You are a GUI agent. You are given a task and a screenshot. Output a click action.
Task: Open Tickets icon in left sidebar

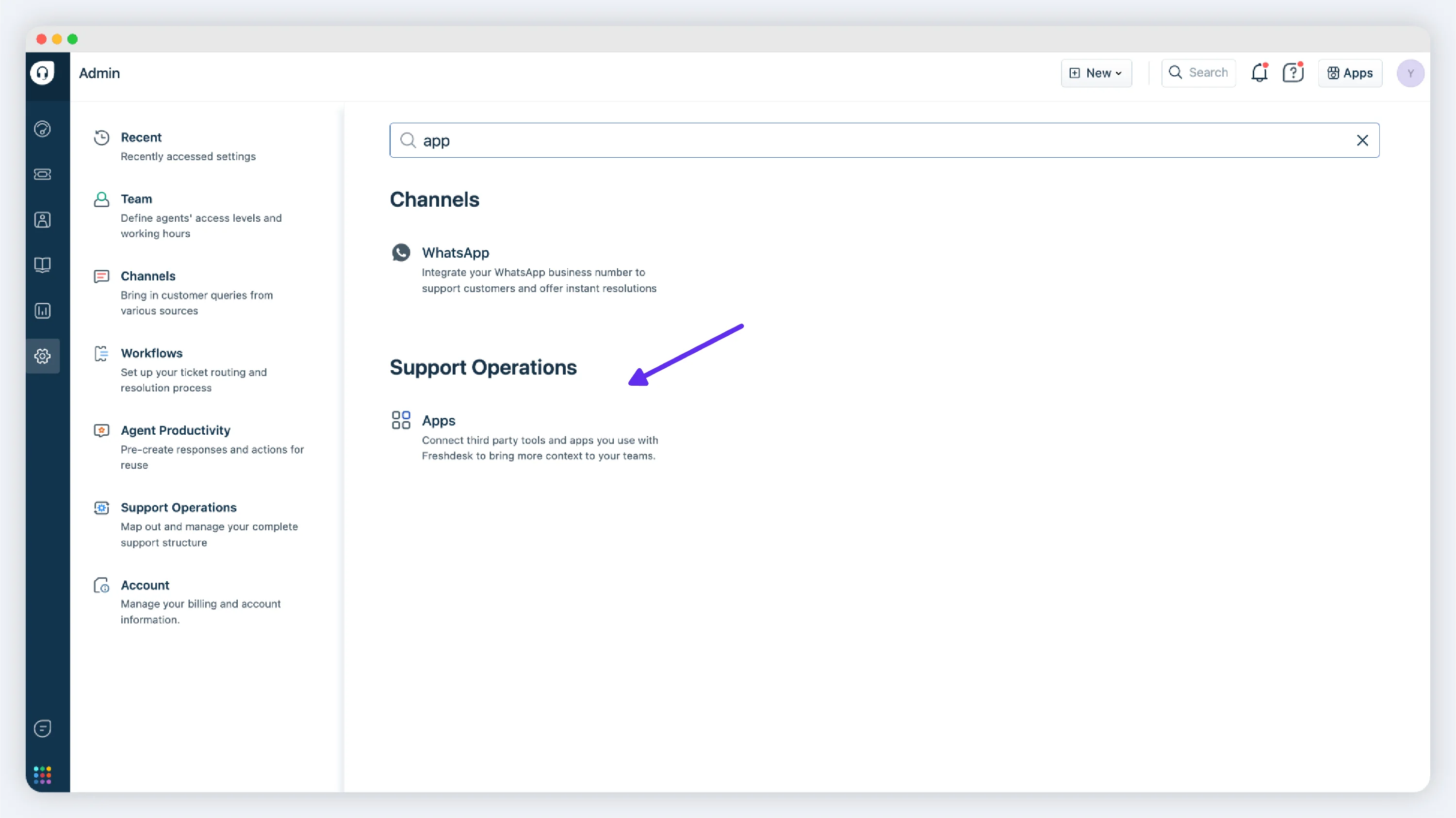click(42, 174)
